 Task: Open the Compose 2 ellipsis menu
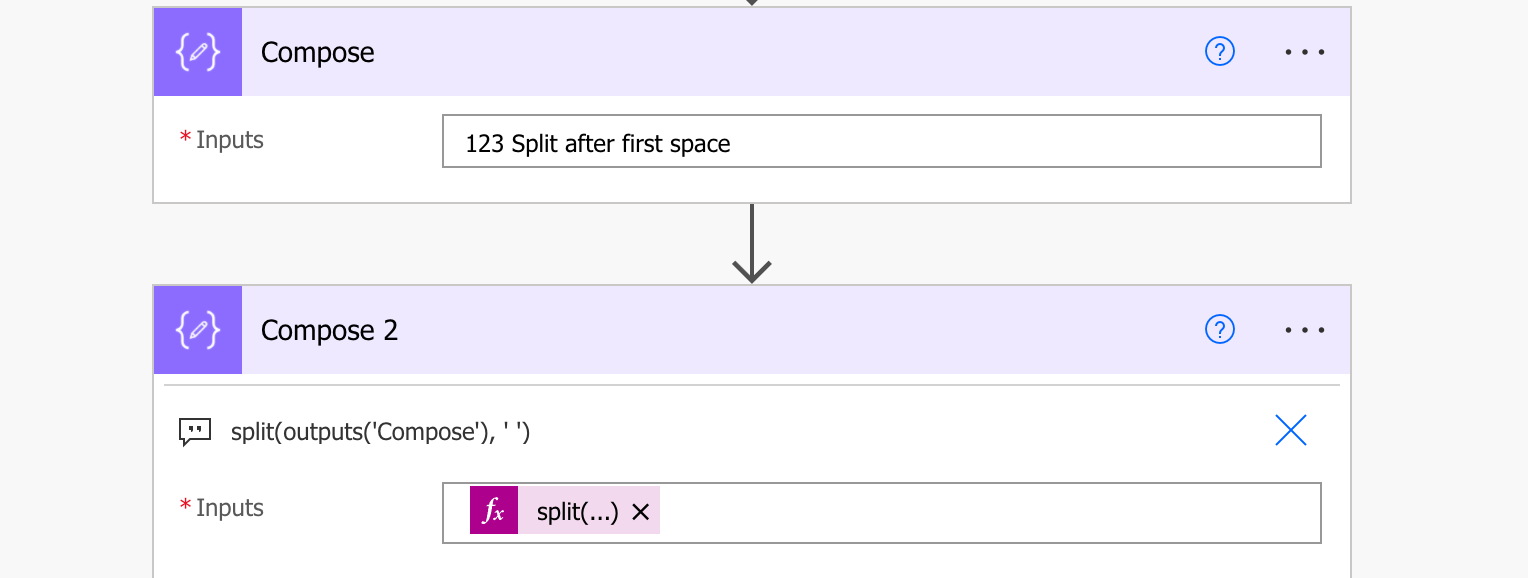1305,330
